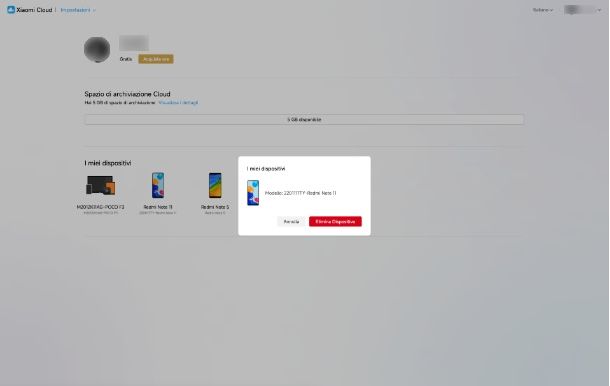Click the "Redmi Note 5" device label
Viewport: 610px width, 386px height.
coord(215,207)
